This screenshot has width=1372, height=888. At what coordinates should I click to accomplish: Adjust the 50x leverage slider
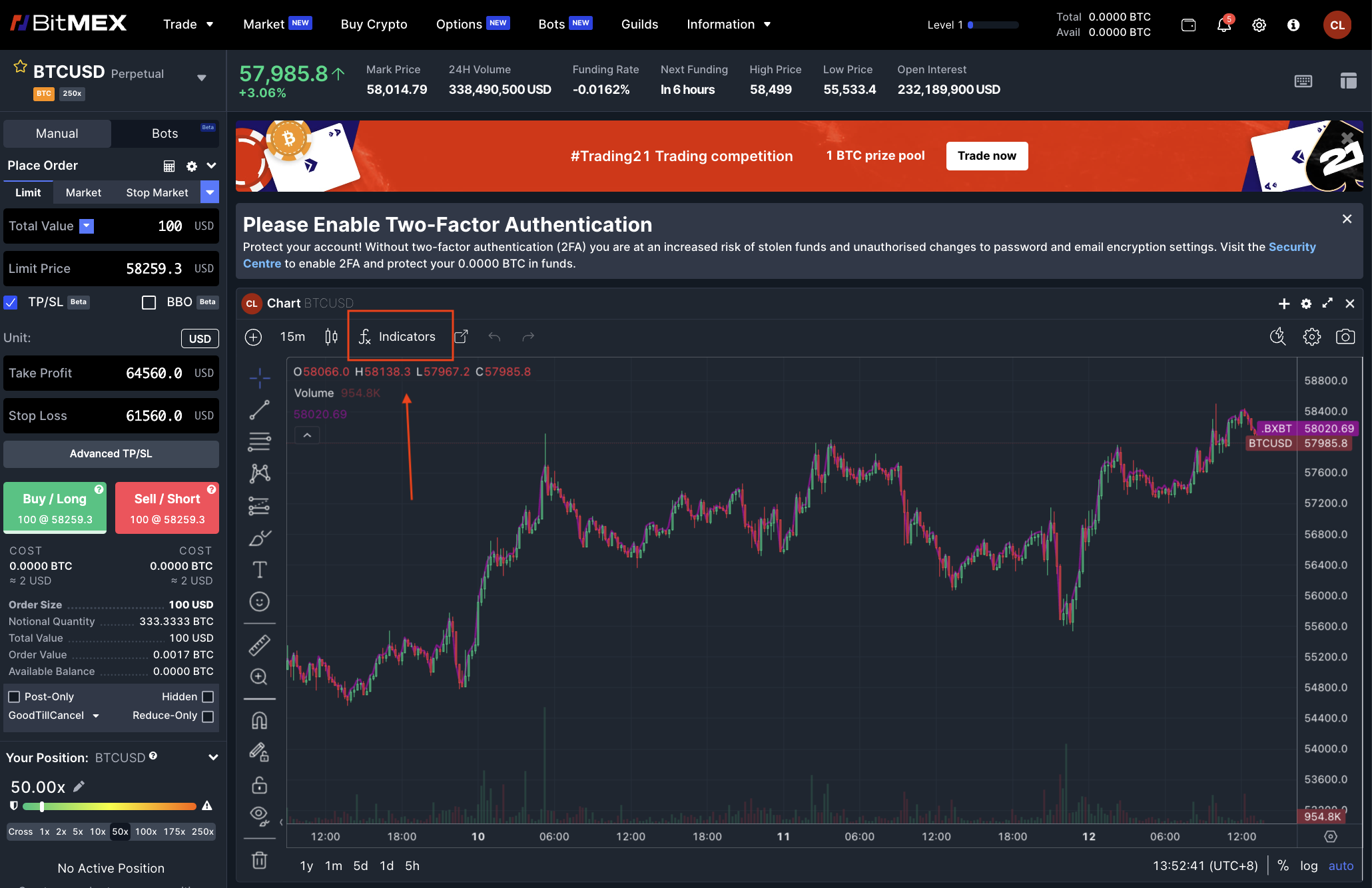(42, 806)
